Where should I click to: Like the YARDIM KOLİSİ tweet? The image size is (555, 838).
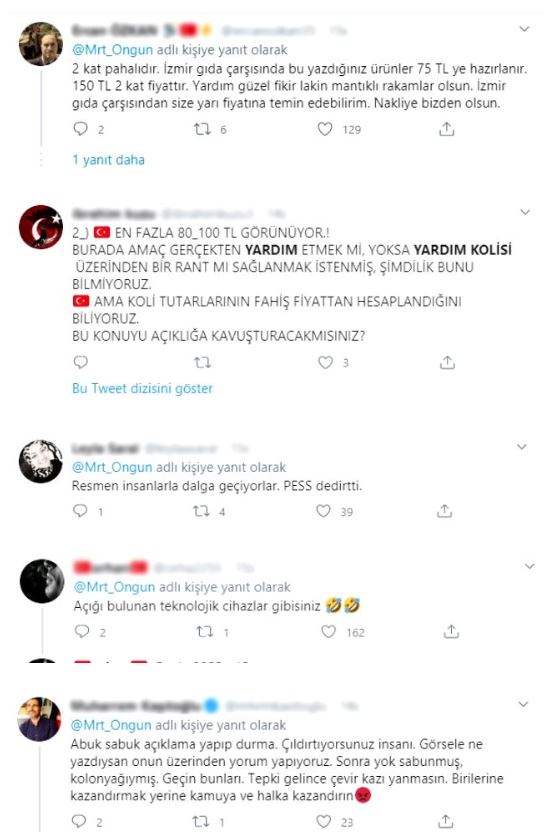326,362
